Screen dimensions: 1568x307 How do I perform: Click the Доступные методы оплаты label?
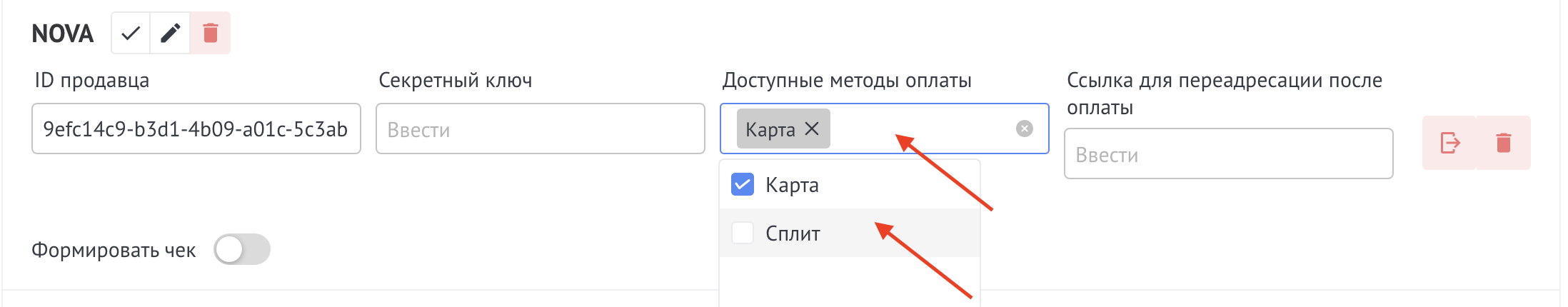click(847, 81)
